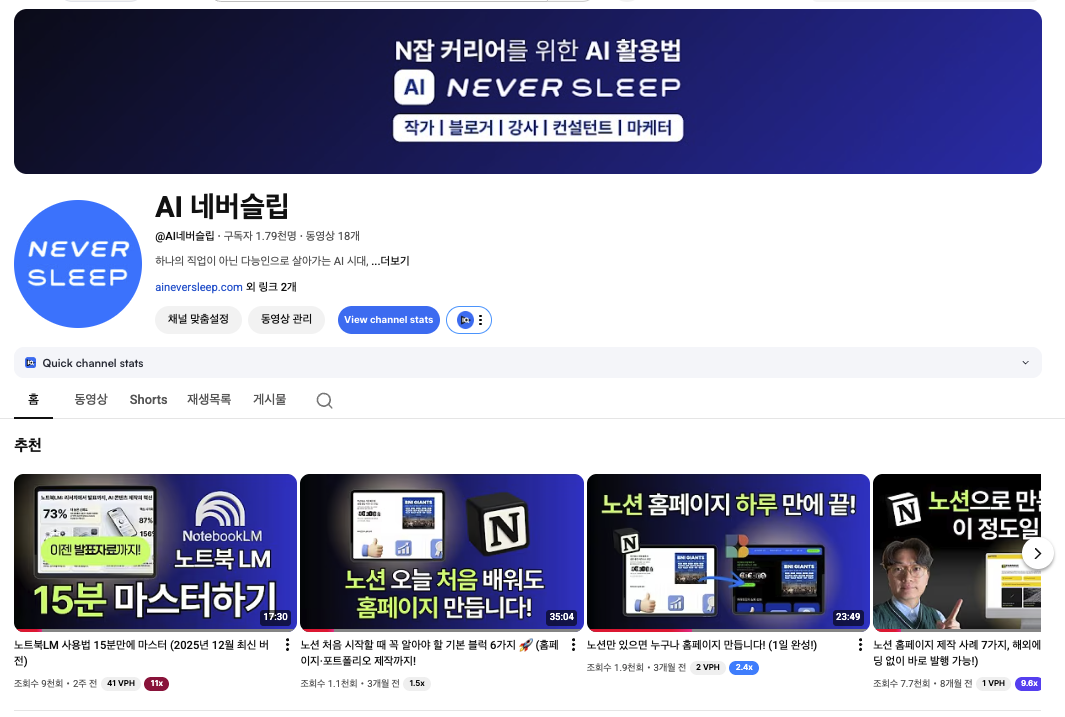Open the three-dot menu beside View channel stats
Viewport: 1065px width, 717px height.
pyautogui.click(x=481, y=320)
